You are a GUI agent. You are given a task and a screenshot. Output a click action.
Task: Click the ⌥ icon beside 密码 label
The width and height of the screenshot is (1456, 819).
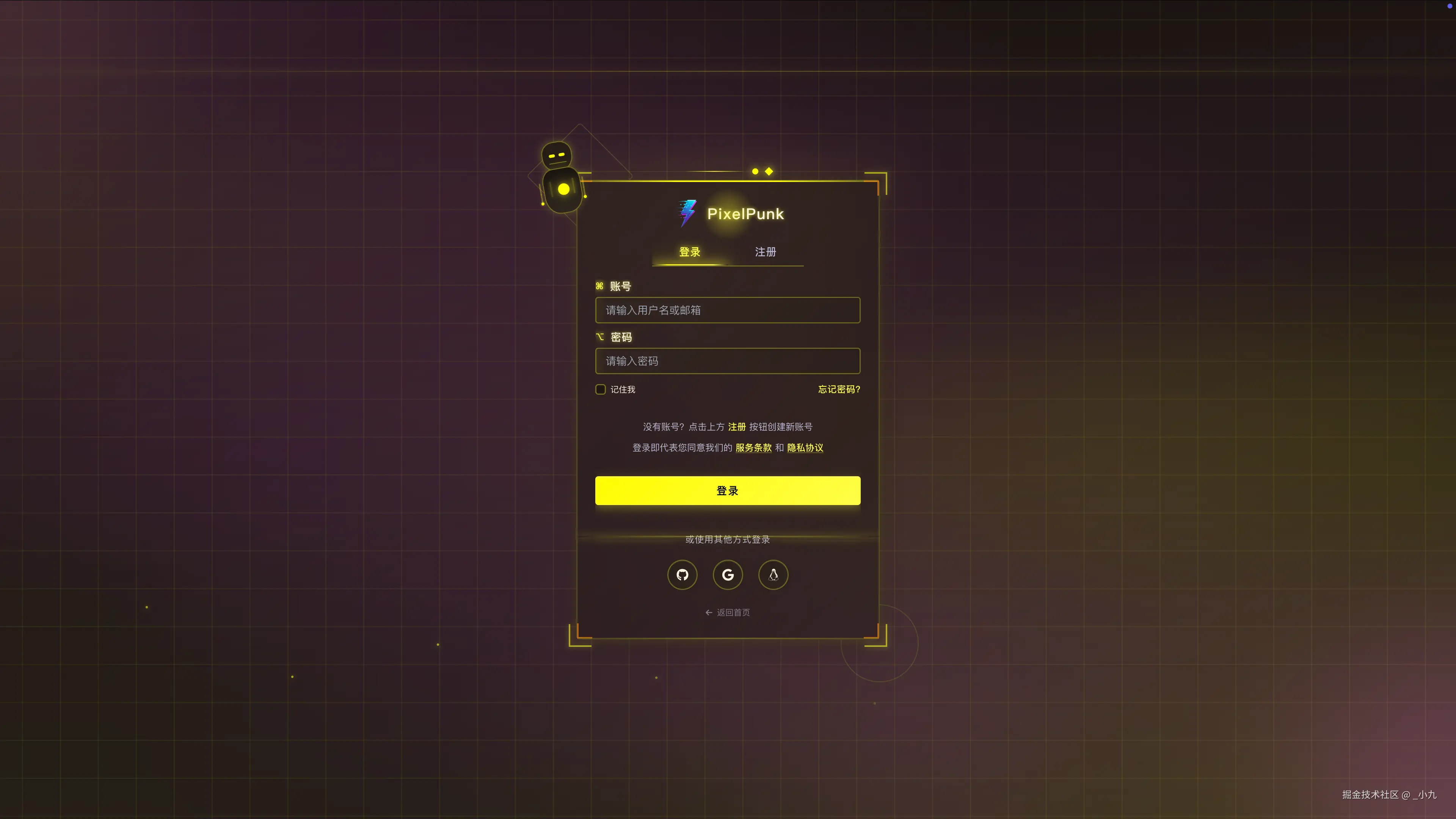(x=600, y=337)
